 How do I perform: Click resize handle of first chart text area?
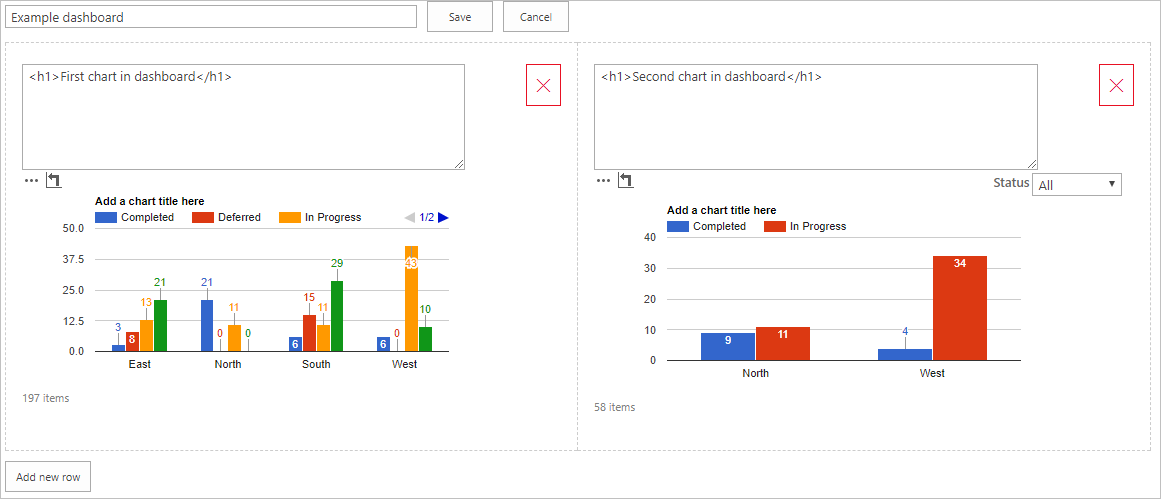459,164
